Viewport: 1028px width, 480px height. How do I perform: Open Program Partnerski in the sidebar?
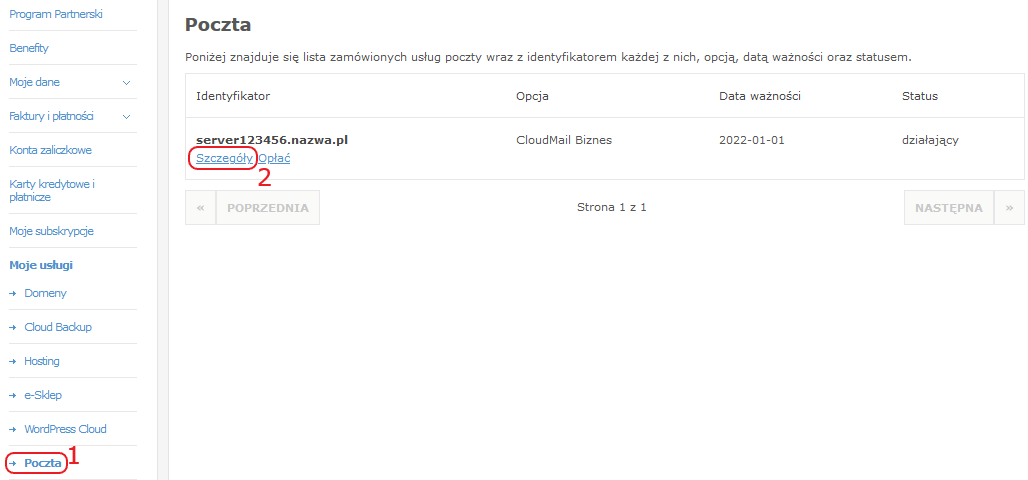click(56, 14)
